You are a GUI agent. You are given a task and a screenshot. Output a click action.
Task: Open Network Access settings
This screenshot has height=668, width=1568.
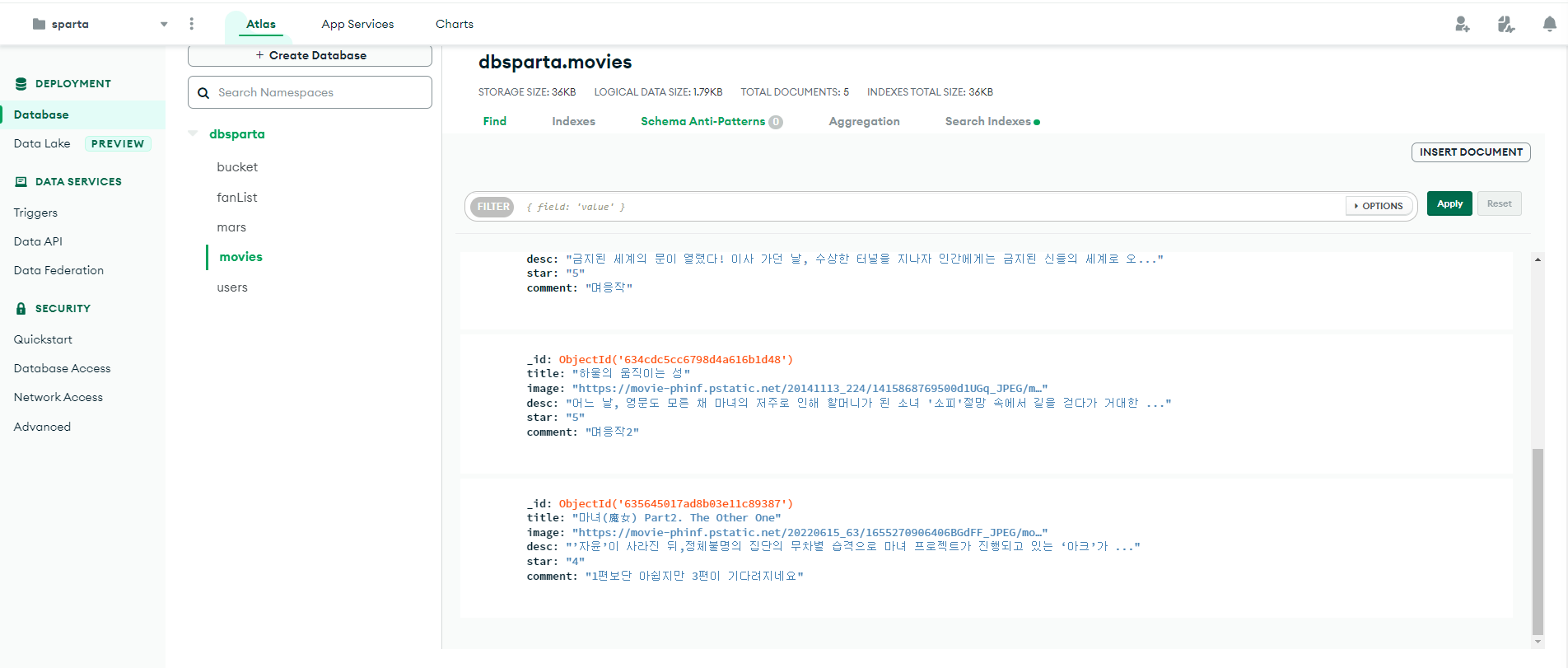tap(58, 397)
